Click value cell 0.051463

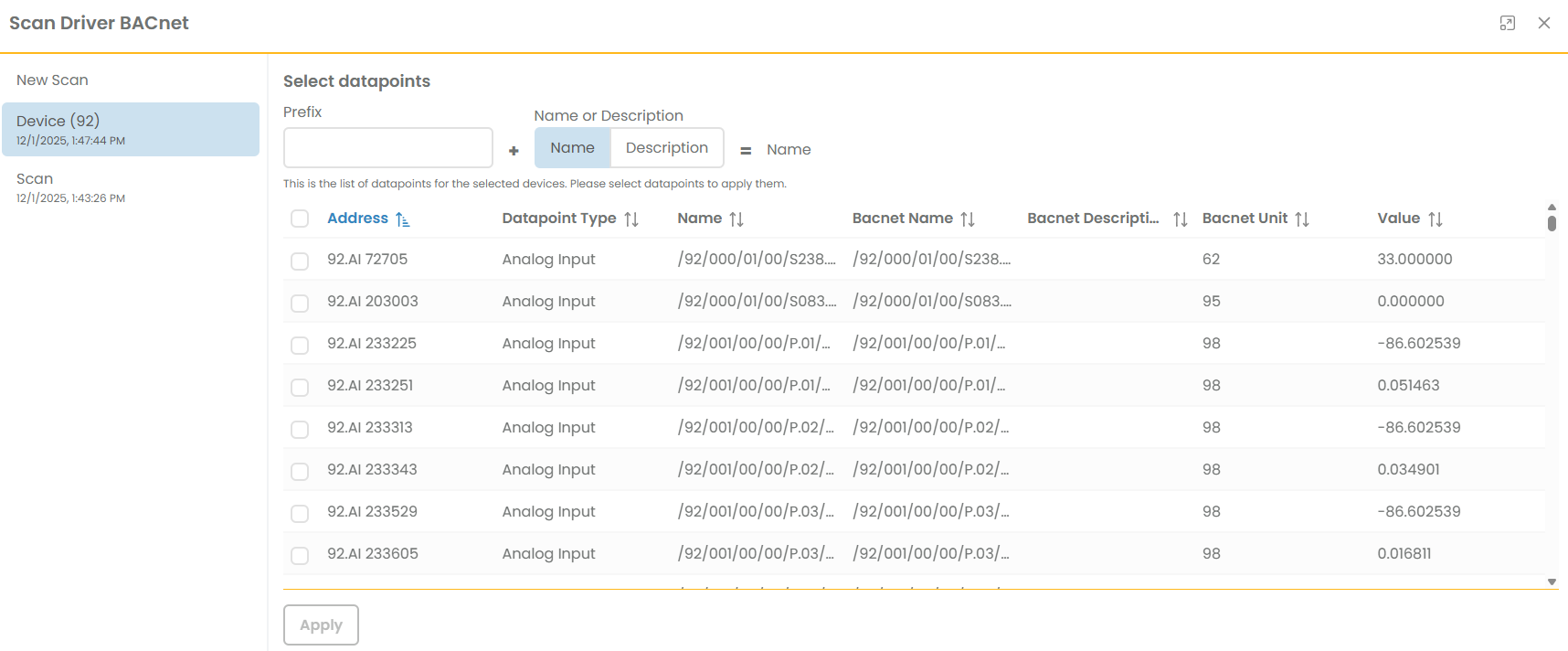click(x=1408, y=386)
